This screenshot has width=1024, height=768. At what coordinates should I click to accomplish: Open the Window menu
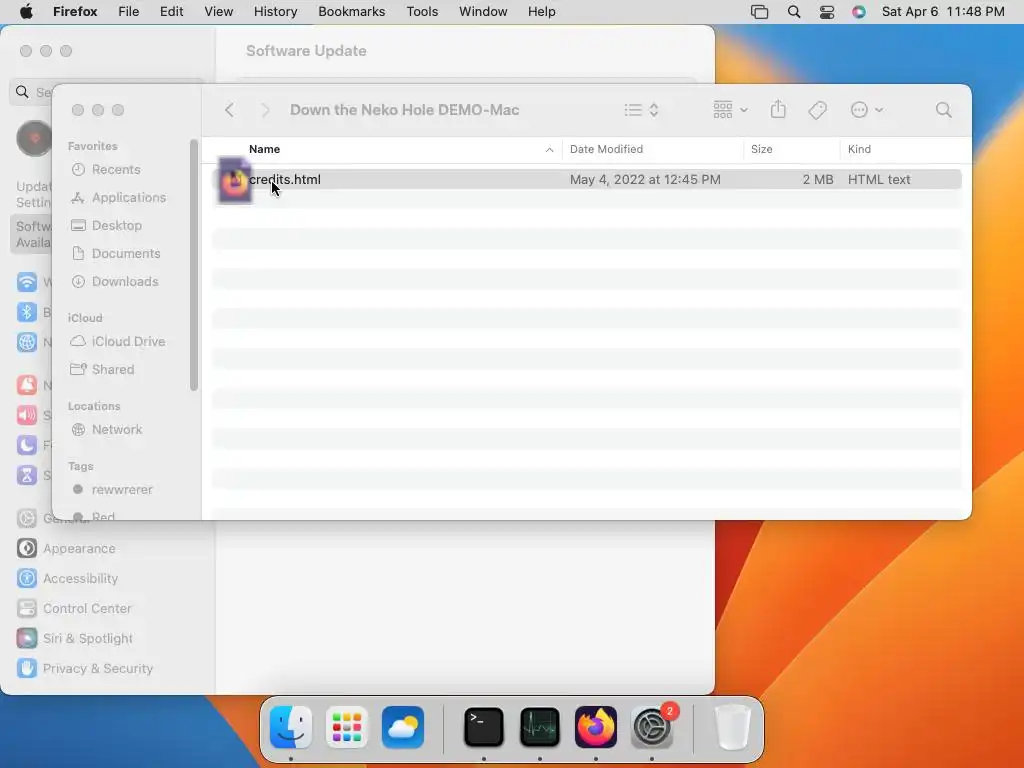point(483,12)
